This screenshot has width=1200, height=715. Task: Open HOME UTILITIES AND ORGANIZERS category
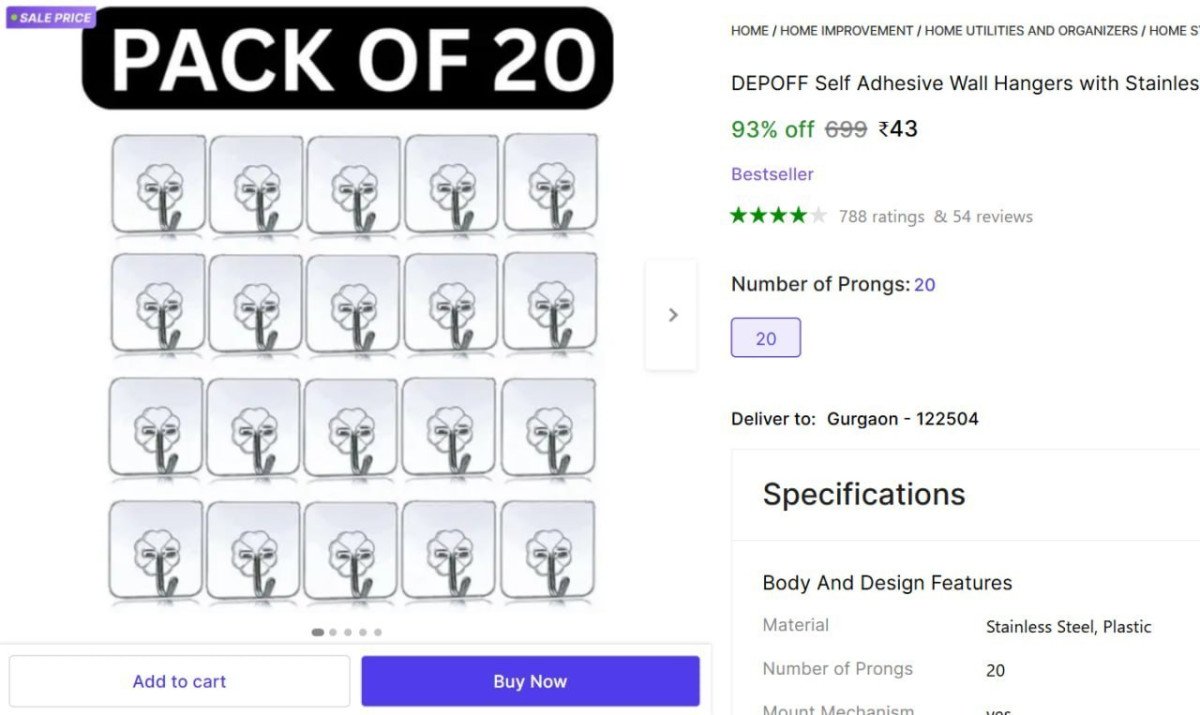click(1029, 30)
